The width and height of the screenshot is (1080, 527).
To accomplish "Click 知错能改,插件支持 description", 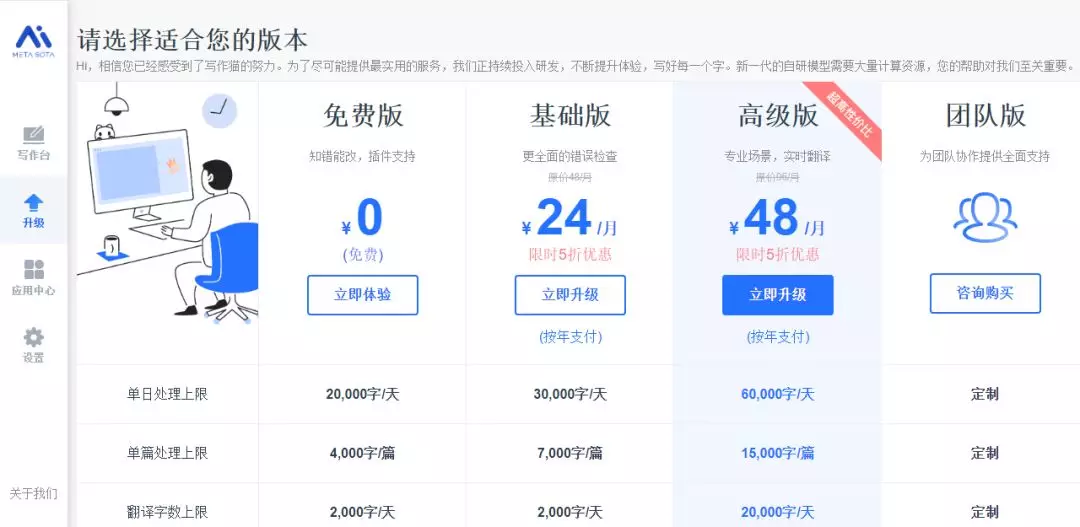I will click(362, 157).
